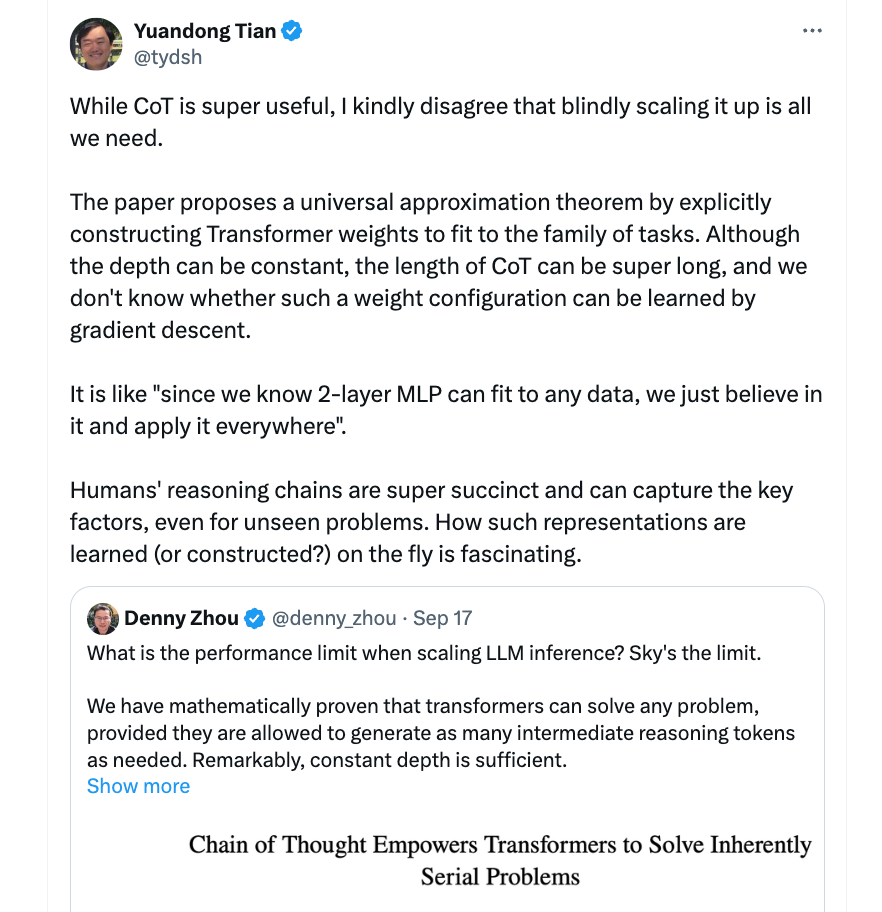Click the @tydsh handle

[168, 57]
